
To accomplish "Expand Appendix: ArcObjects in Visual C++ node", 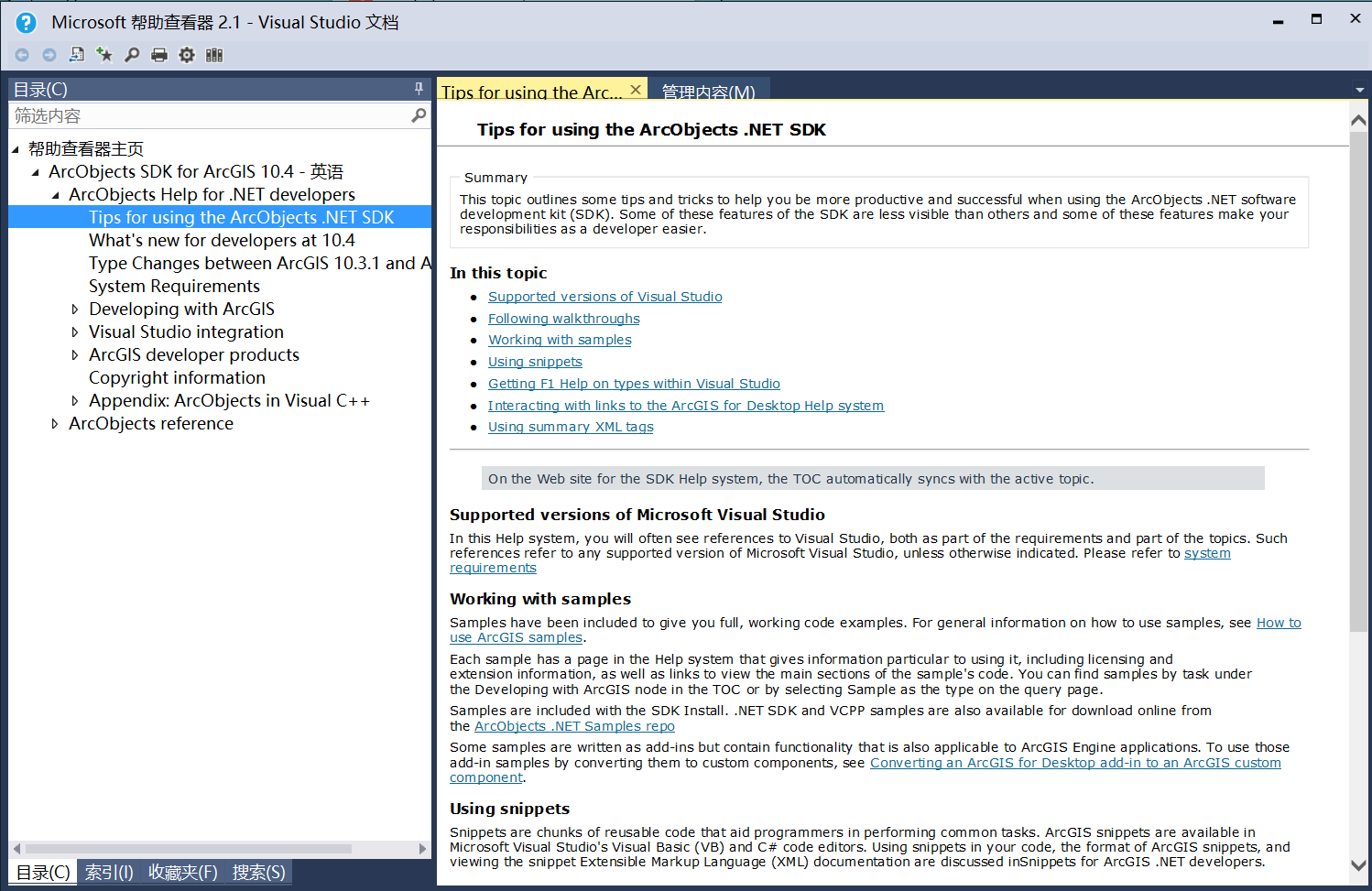I will [x=75, y=401].
